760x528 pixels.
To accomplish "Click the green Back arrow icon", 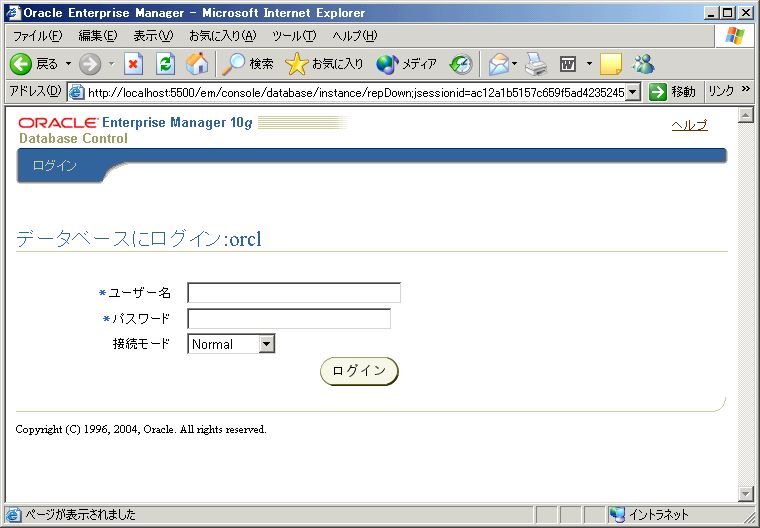I will pyautogui.click(x=21, y=64).
